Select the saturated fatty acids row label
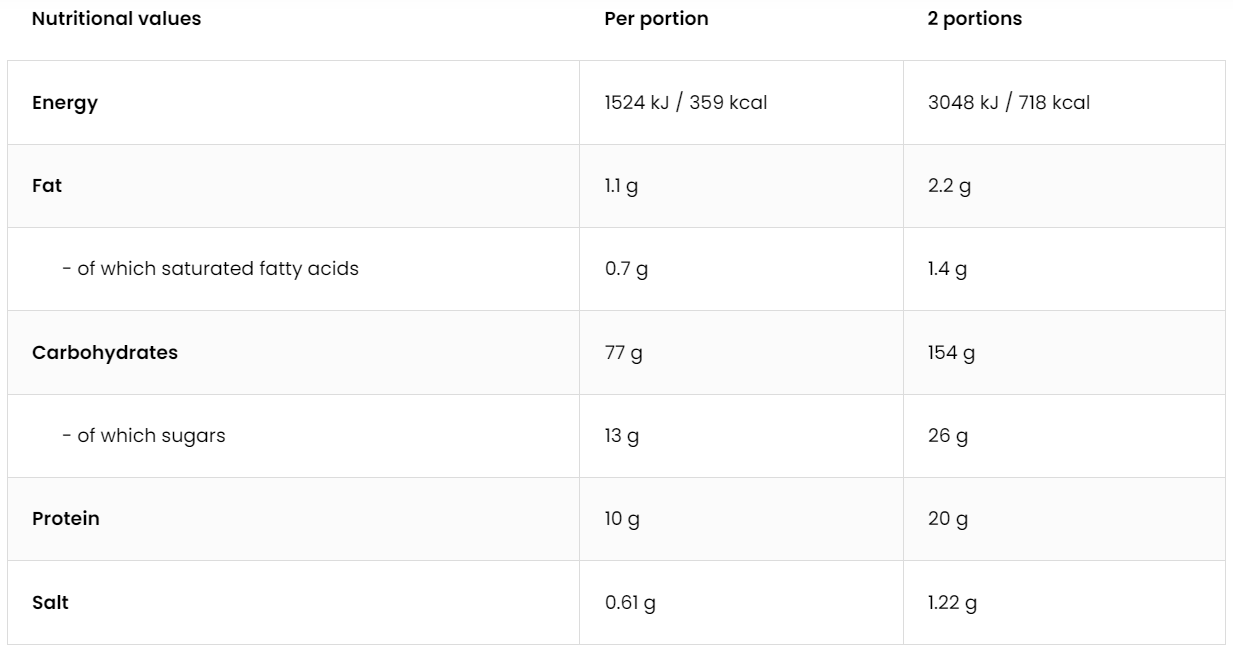 click(217, 269)
